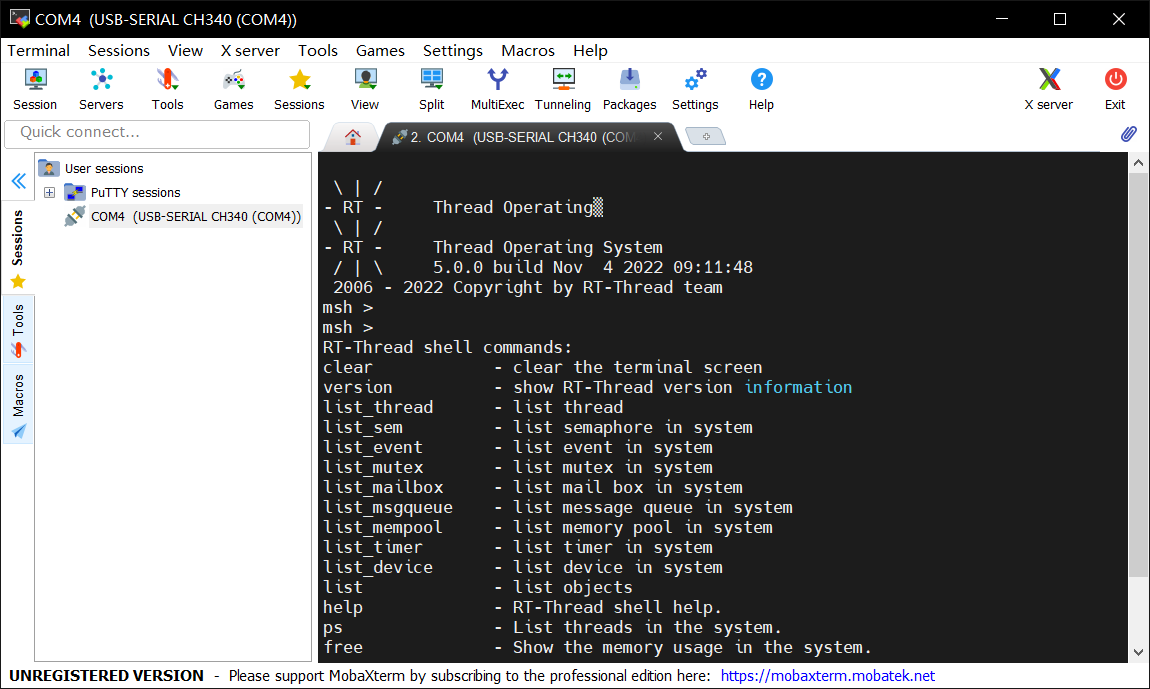This screenshot has width=1150, height=689.
Task: Click the terminal vertical scrollbar thumb
Action: click(x=1138, y=374)
